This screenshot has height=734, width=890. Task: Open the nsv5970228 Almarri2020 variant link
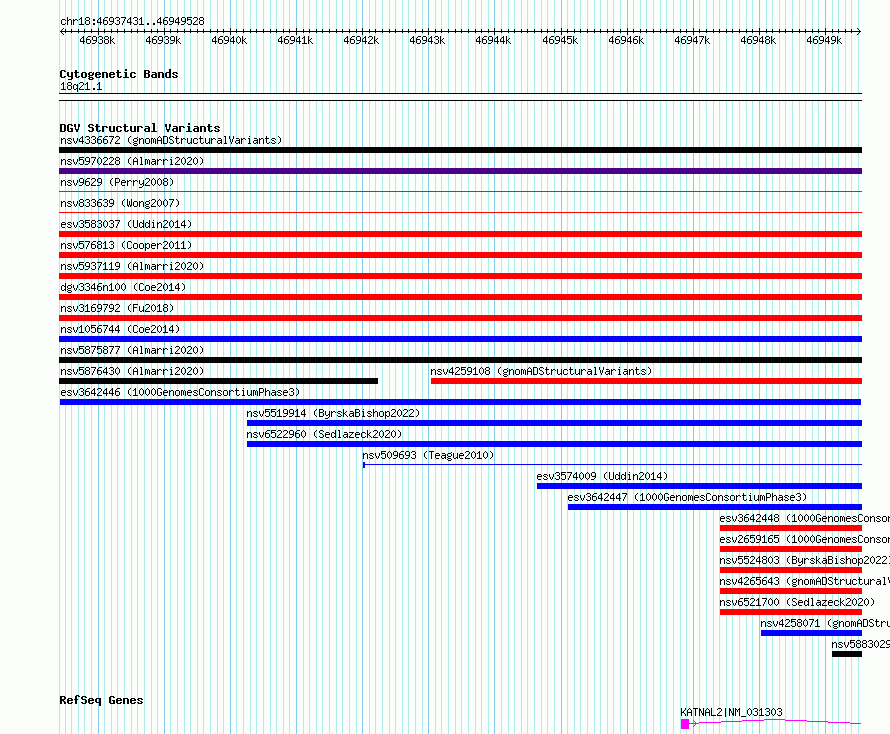pyautogui.click(x=132, y=161)
